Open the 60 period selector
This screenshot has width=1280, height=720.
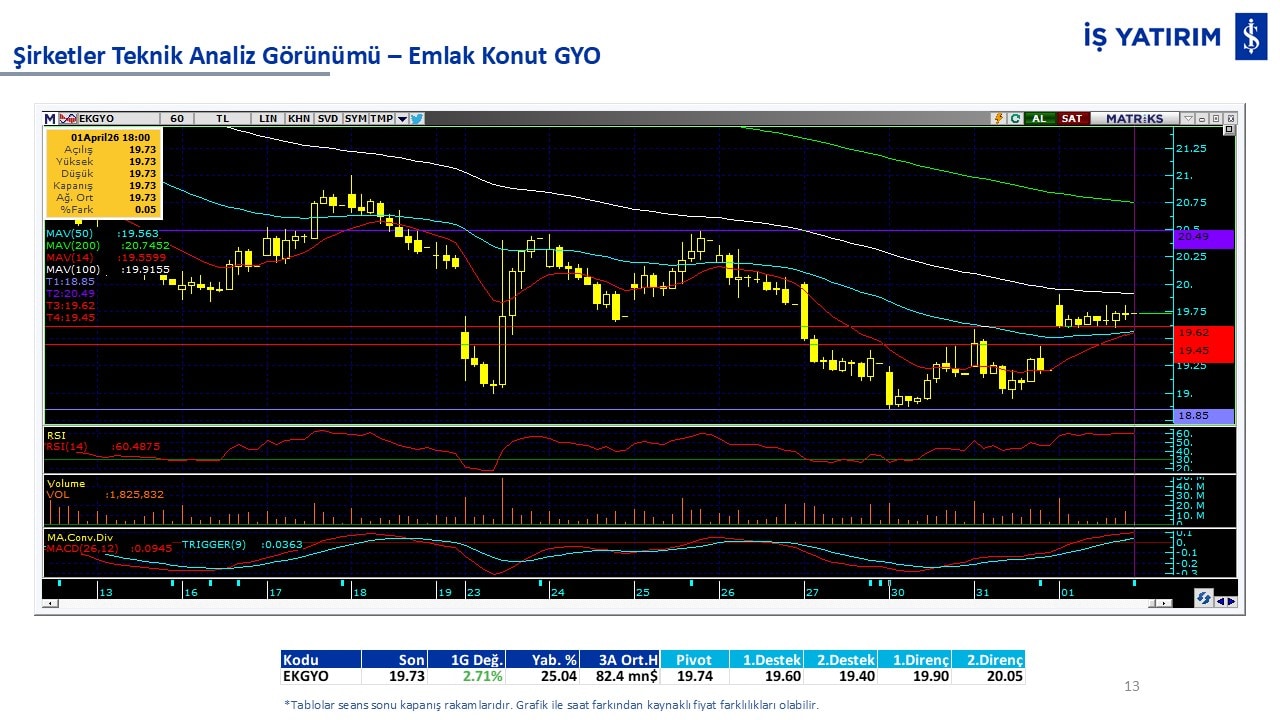click(177, 118)
